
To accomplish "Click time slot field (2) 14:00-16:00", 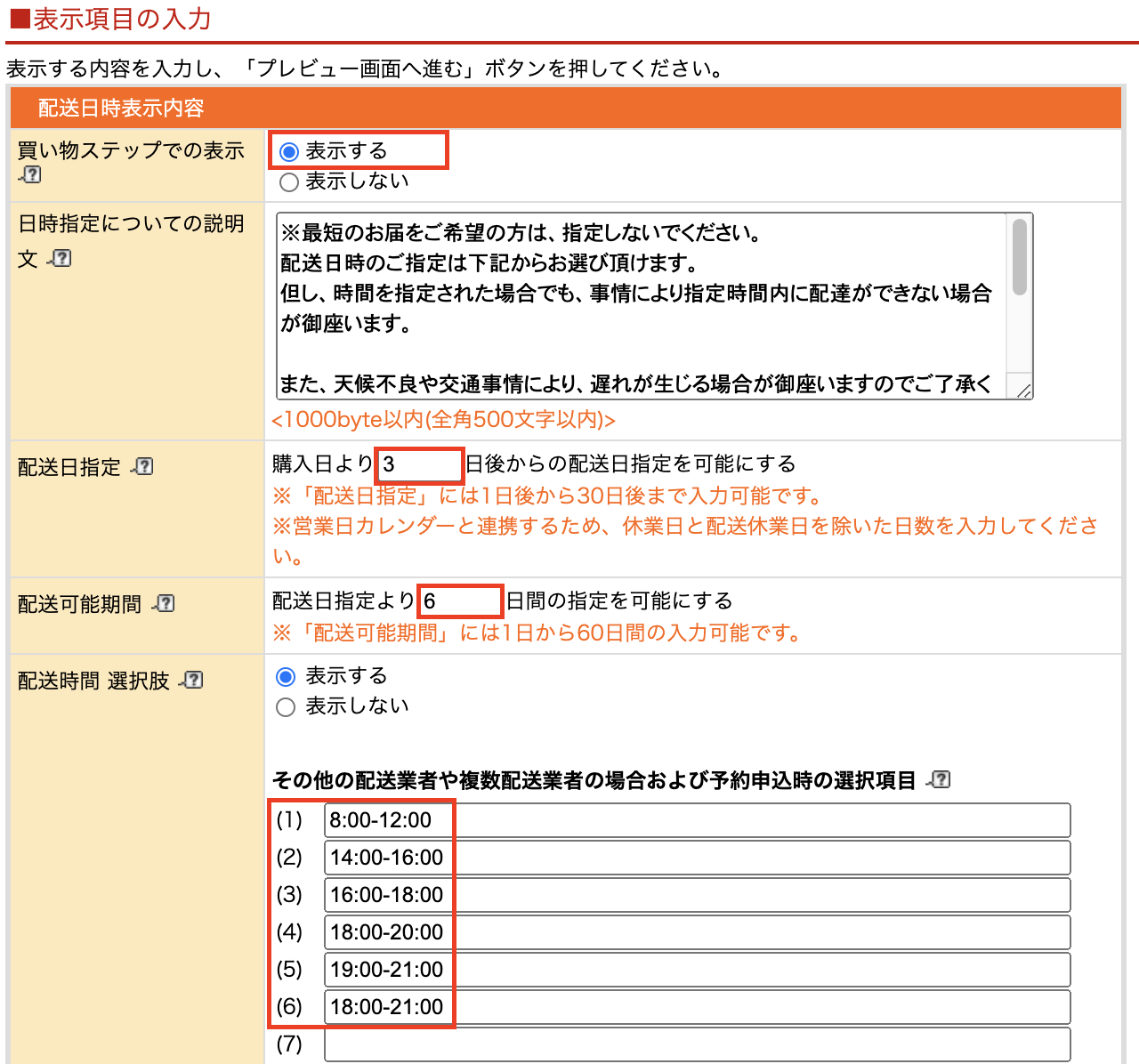I will (x=697, y=858).
